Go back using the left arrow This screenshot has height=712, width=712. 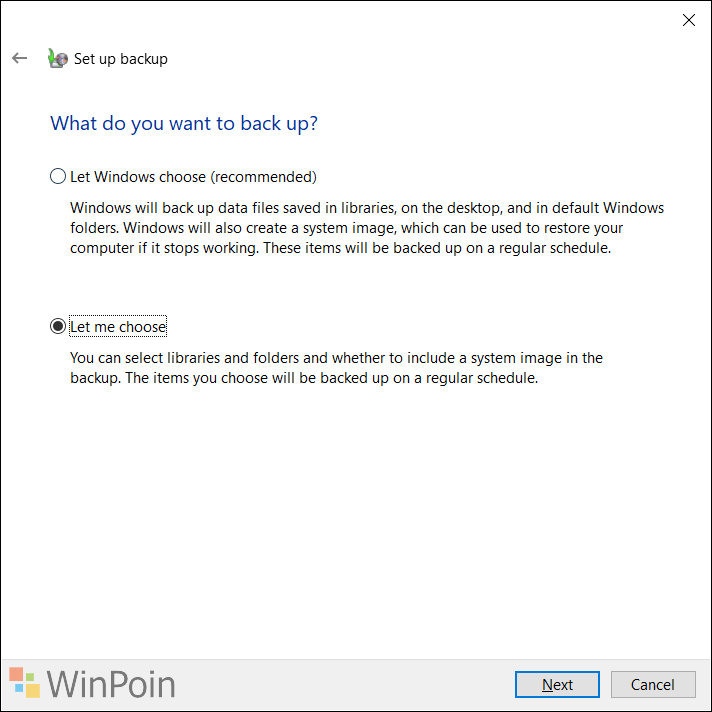pyautogui.click(x=20, y=58)
